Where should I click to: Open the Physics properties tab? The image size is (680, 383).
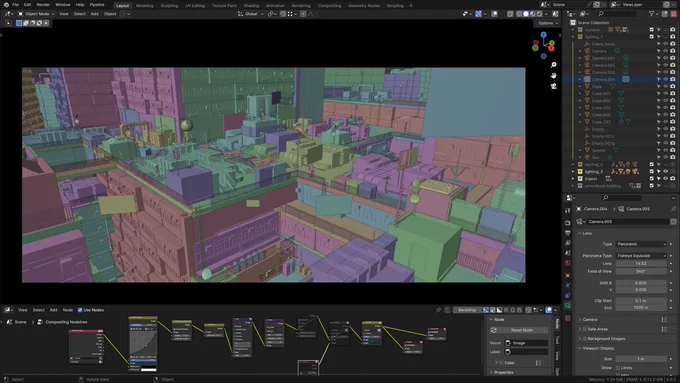pyautogui.click(x=568, y=285)
